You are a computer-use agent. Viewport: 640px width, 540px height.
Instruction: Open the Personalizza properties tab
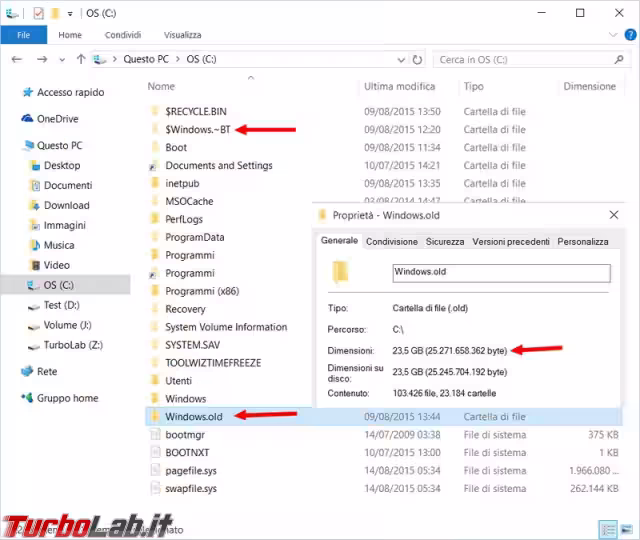point(582,242)
